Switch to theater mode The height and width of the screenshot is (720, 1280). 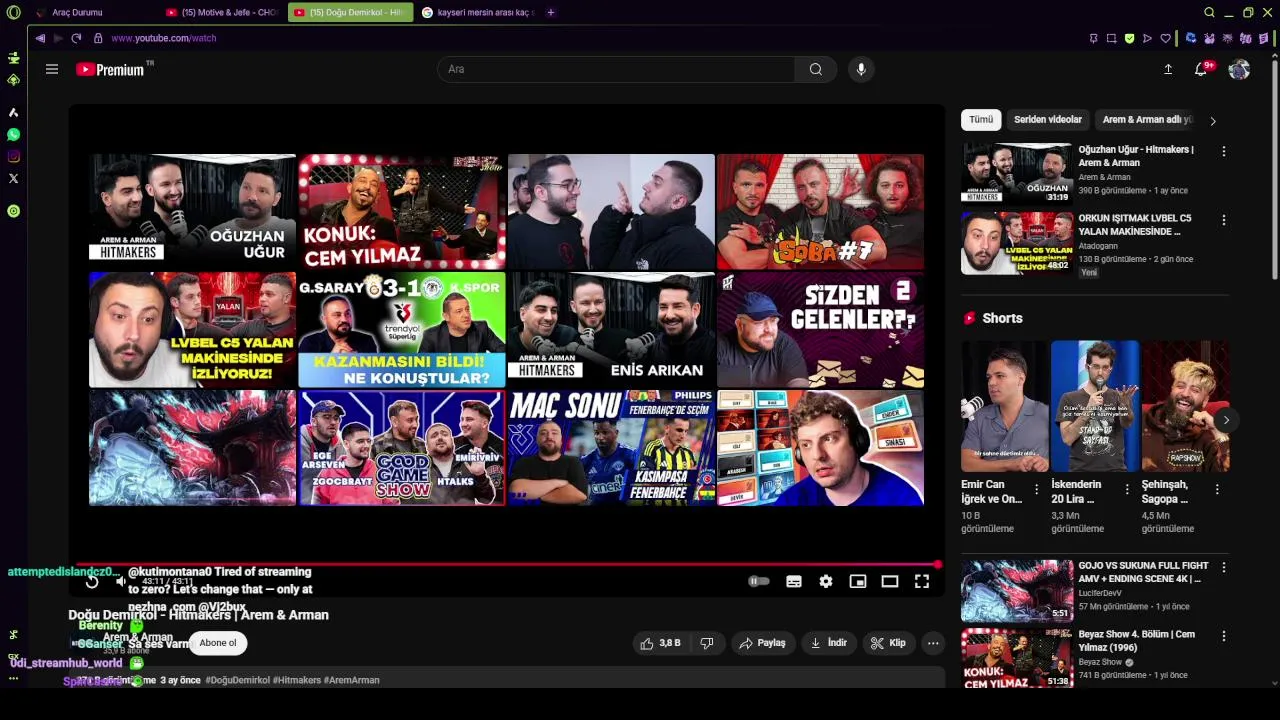point(890,581)
